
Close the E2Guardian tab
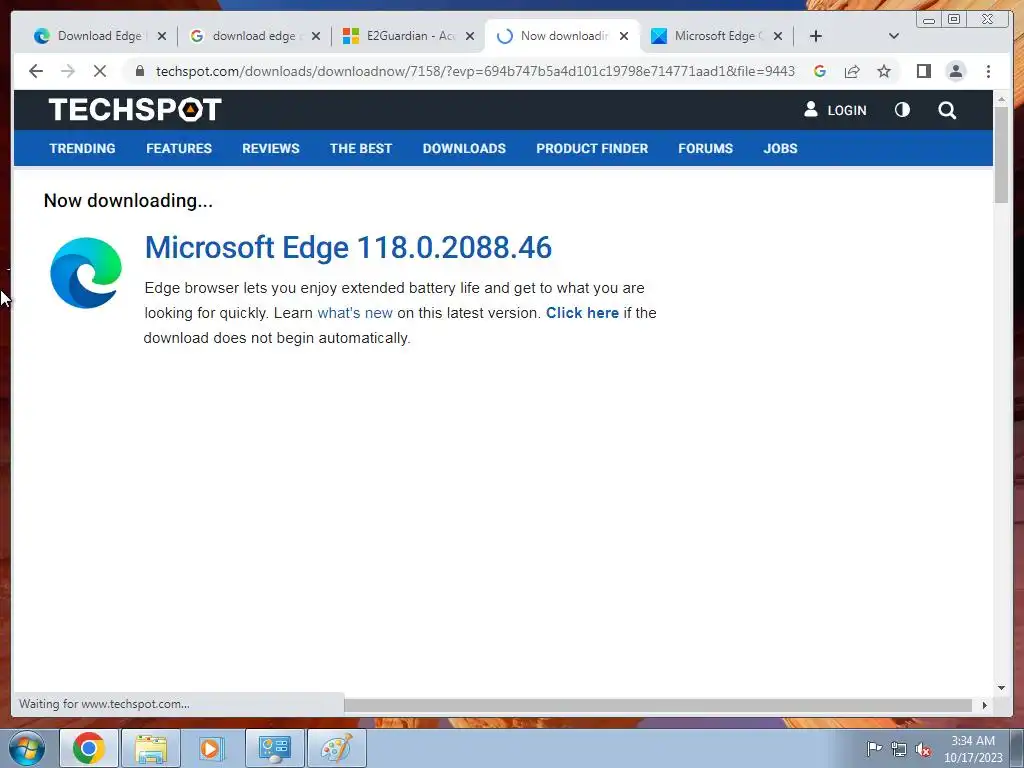[x=470, y=36]
